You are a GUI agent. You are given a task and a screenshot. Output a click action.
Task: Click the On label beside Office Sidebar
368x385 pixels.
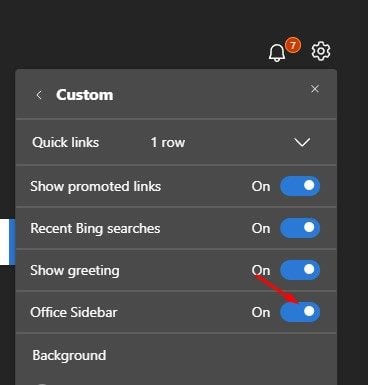[x=261, y=312]
